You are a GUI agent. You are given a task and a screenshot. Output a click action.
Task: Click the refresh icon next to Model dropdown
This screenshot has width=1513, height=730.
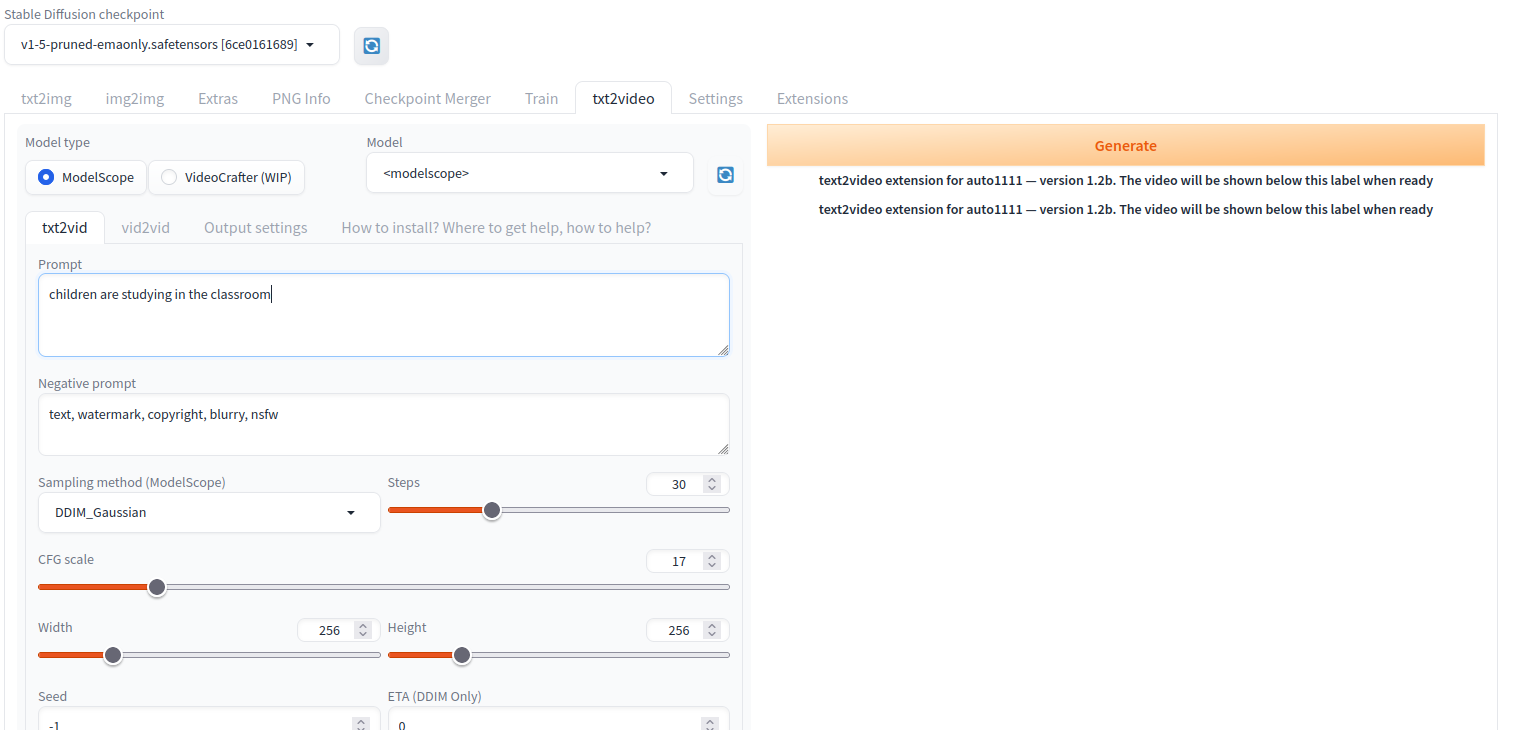pyautogui.click(x=725, y=174)
